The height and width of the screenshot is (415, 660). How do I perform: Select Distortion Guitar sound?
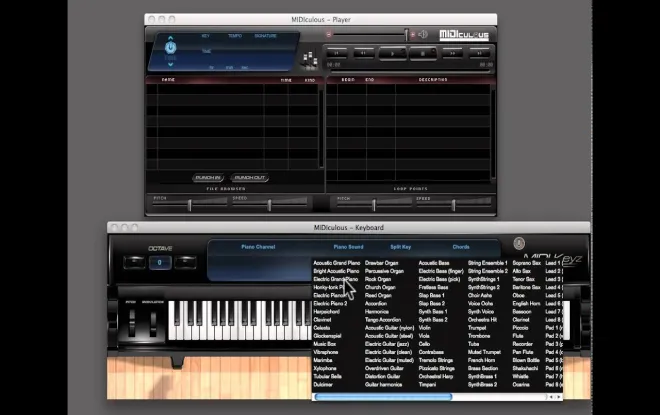pyautogui.click(x=382, y=376)
